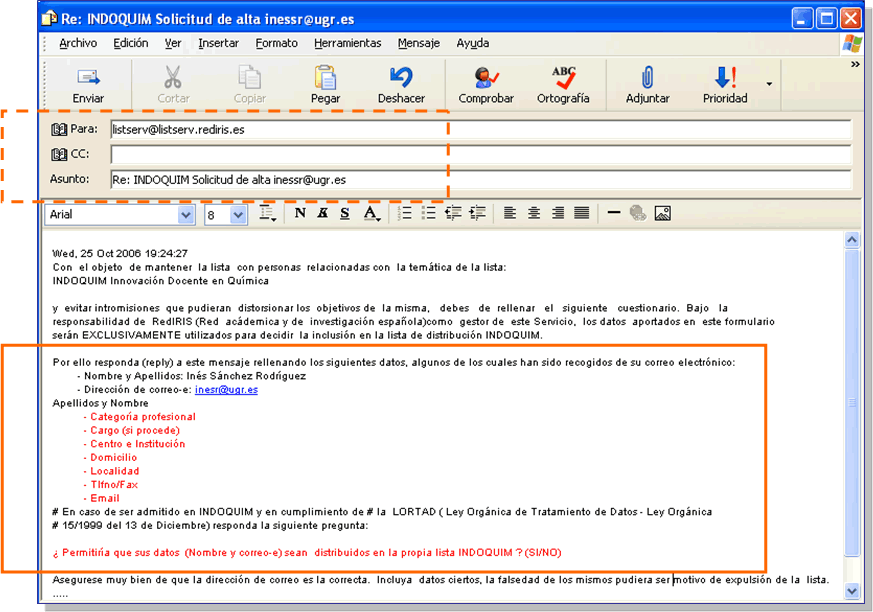Image resolution: width=873 pixels, height=612 pixels.
Task: Open the Herramientas menu
Action: pyautogui.click(x=347, y=43)
